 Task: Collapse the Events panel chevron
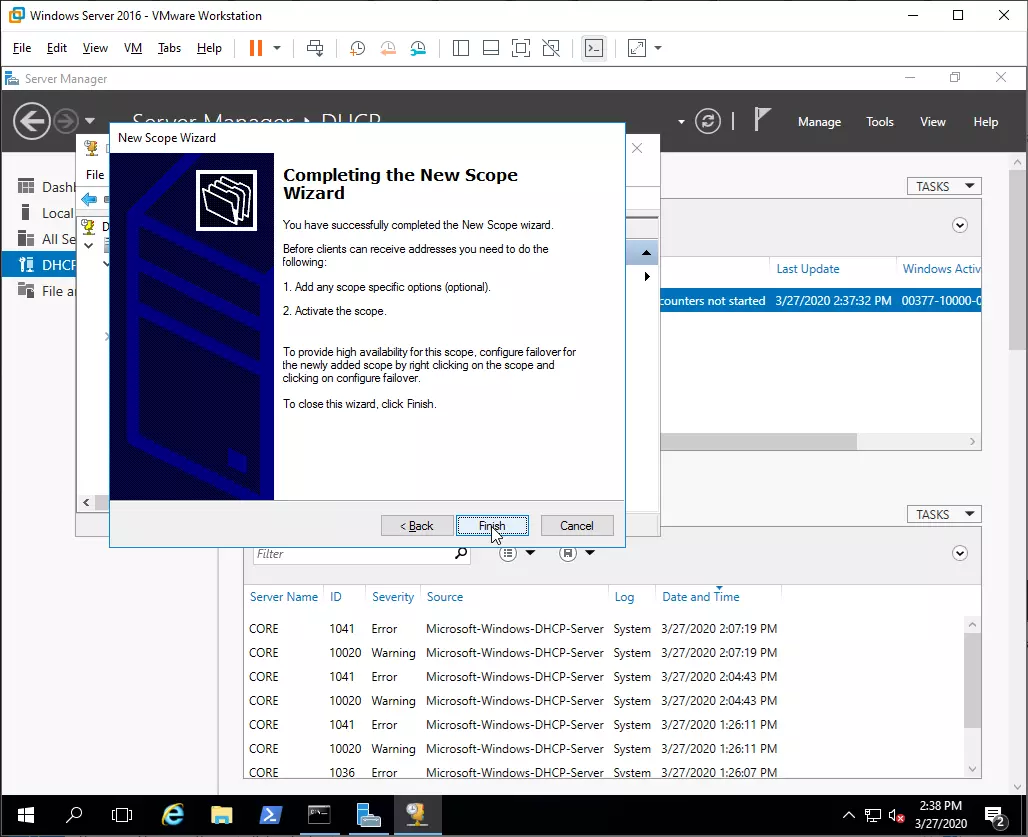click(960, 553)
